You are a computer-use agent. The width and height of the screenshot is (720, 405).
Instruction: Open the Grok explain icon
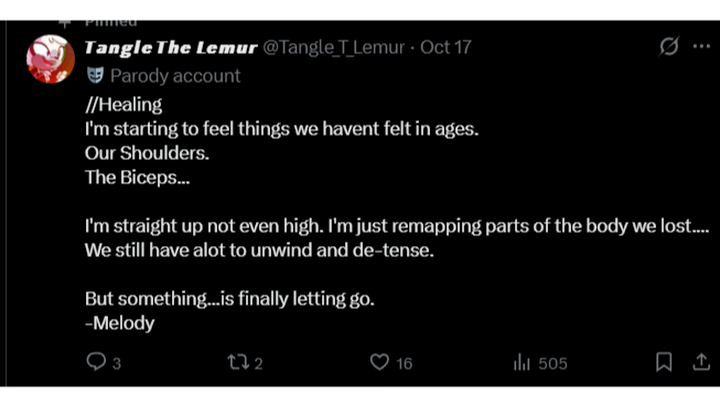point(669,46)
